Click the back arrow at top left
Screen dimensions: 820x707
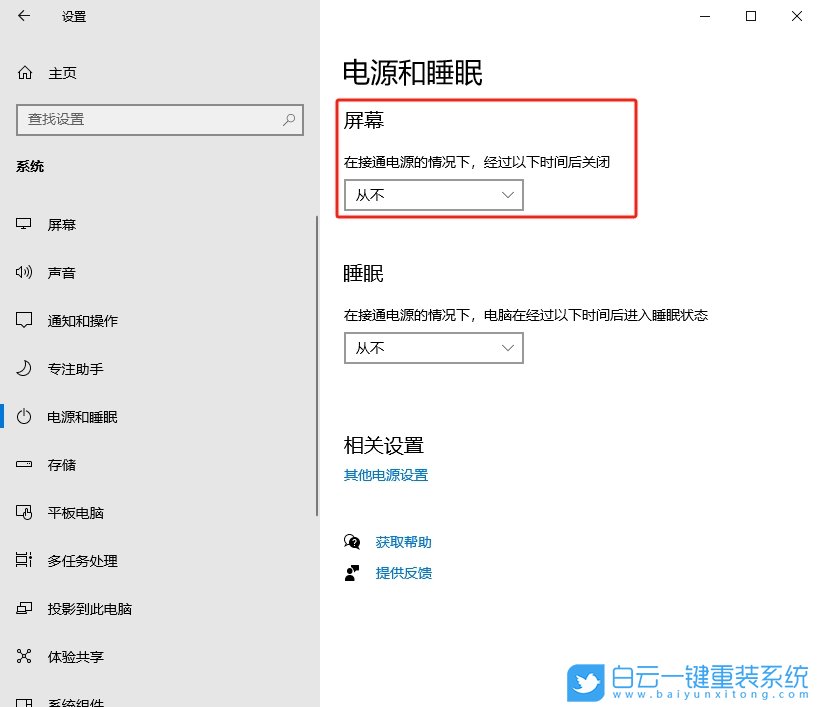point(22,16)
